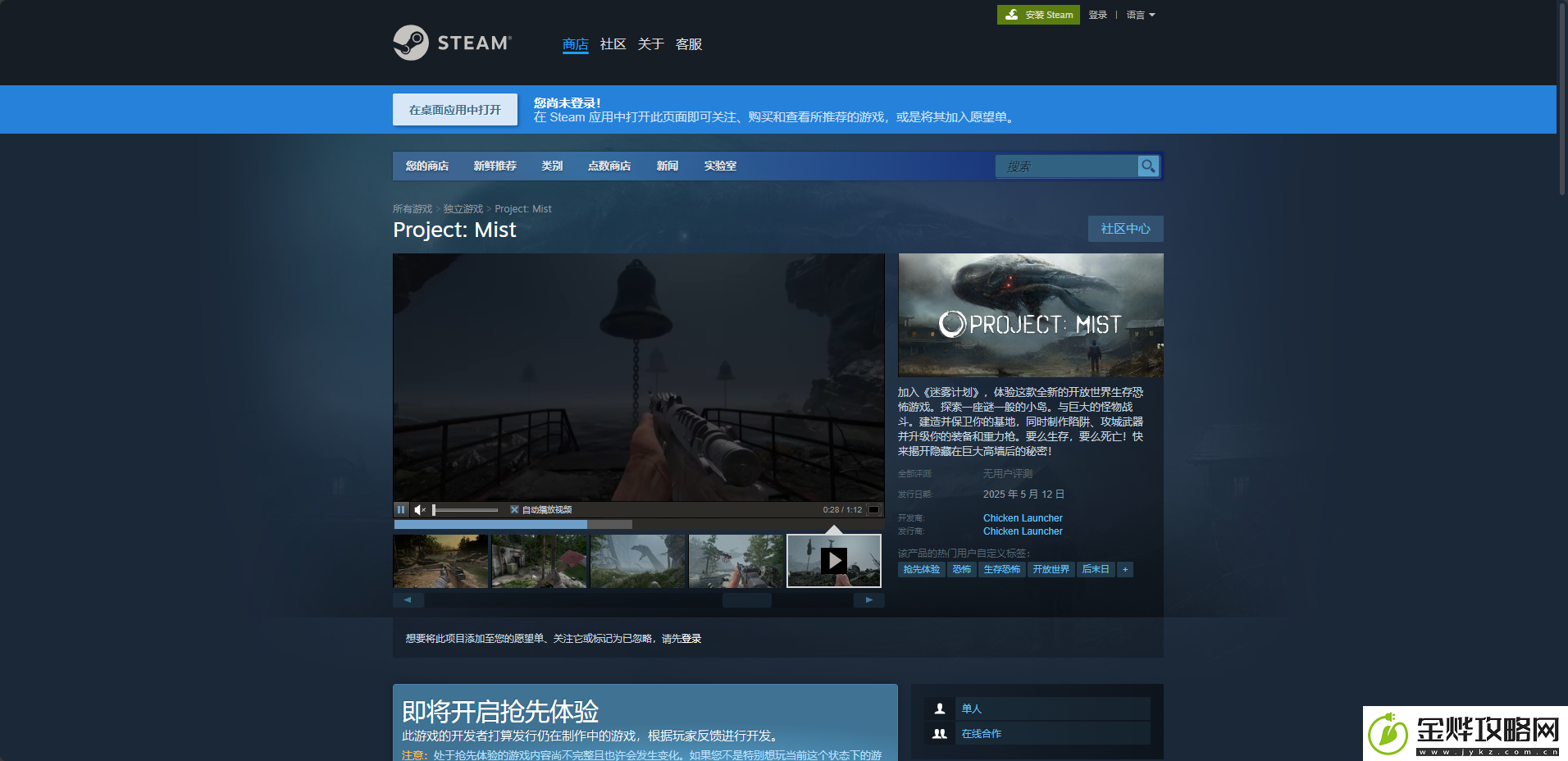Select the first screenshot thumbnail
Viewport: 1568px width, 761px height.
point(440,561)
